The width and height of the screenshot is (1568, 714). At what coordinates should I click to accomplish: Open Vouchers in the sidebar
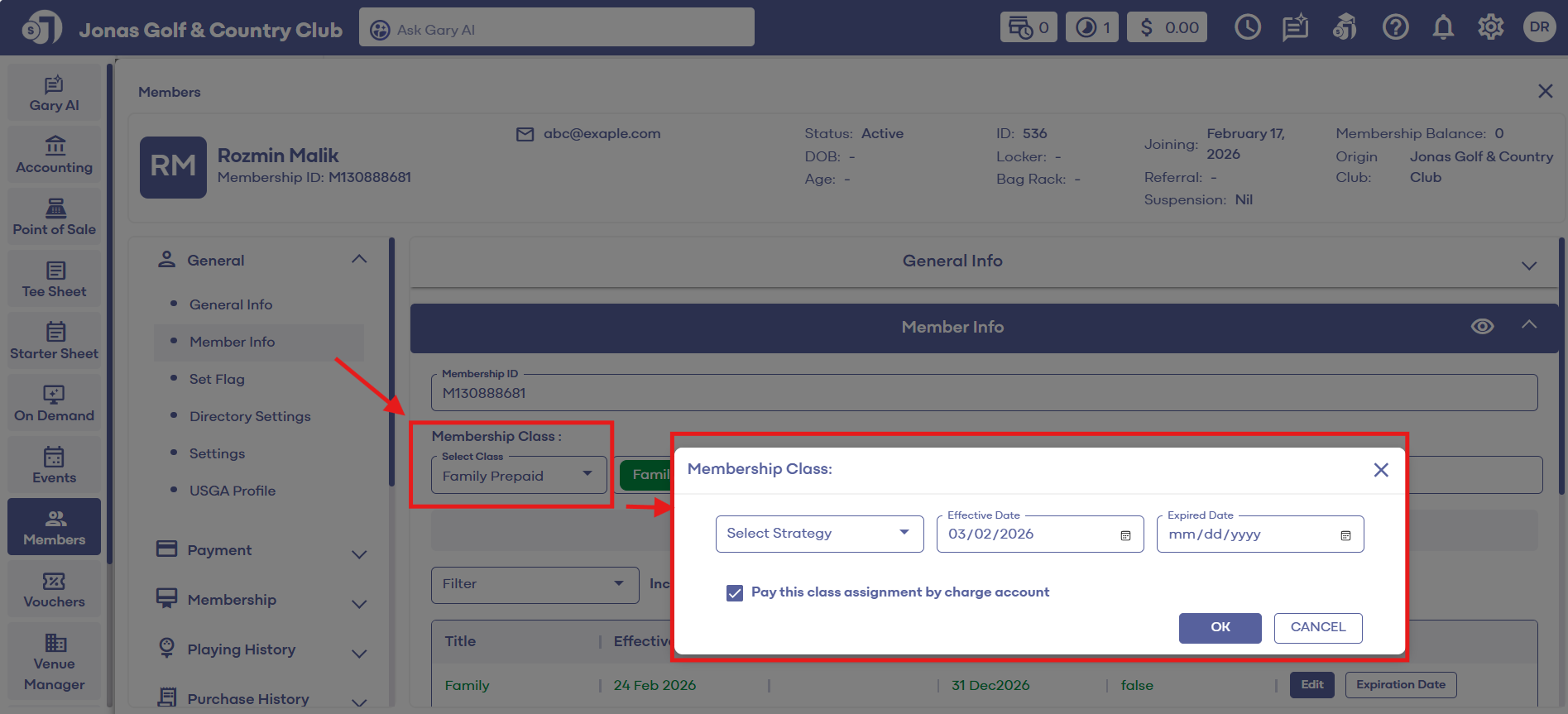(55, 590)
